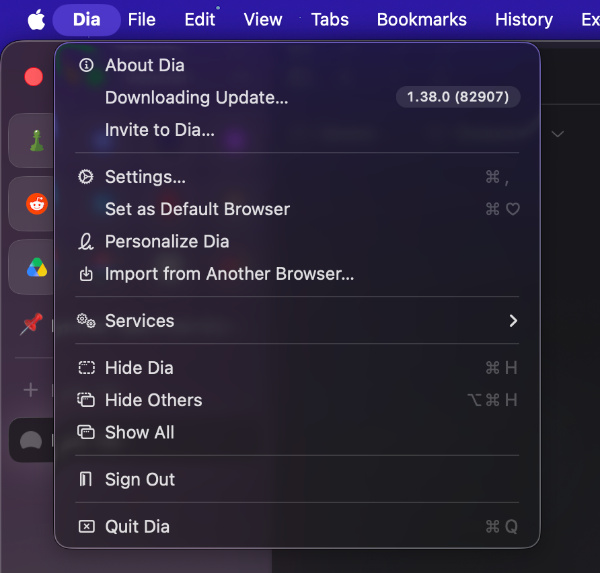Expand the Services submenu

(297, 321)
